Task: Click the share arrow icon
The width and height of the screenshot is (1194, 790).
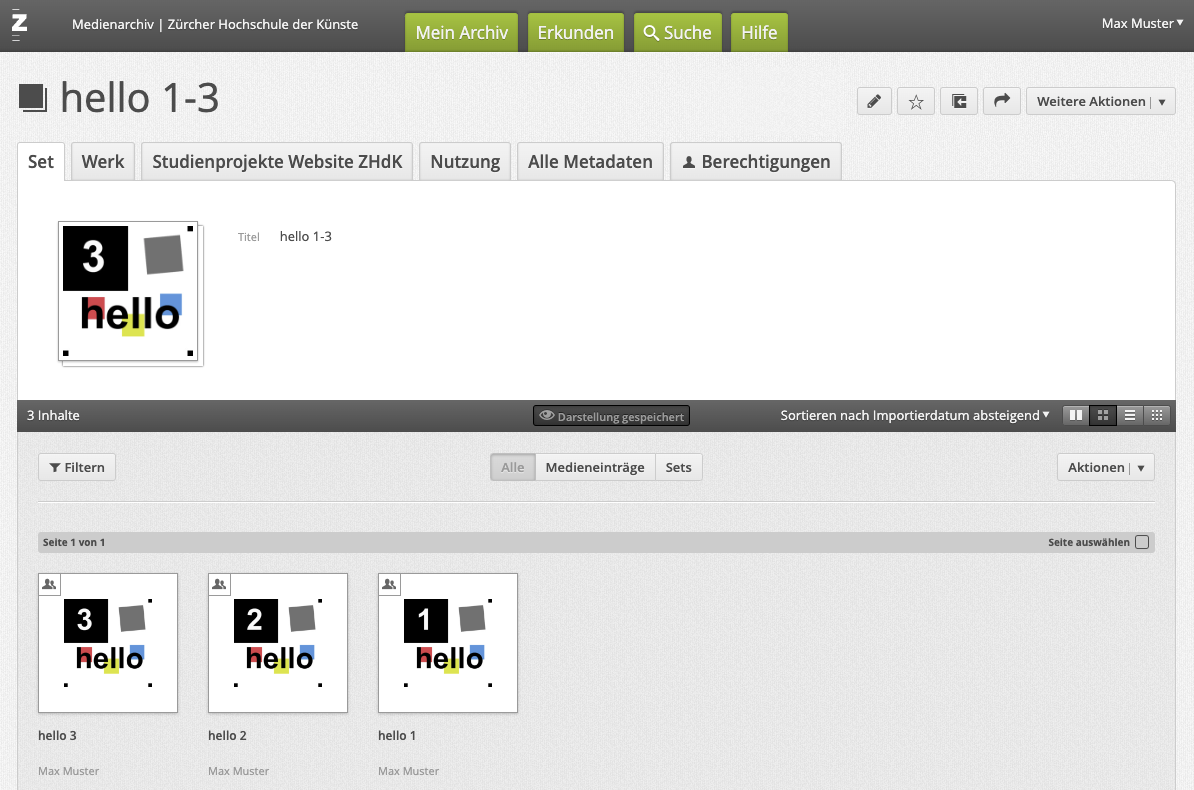Action: 1001,101
